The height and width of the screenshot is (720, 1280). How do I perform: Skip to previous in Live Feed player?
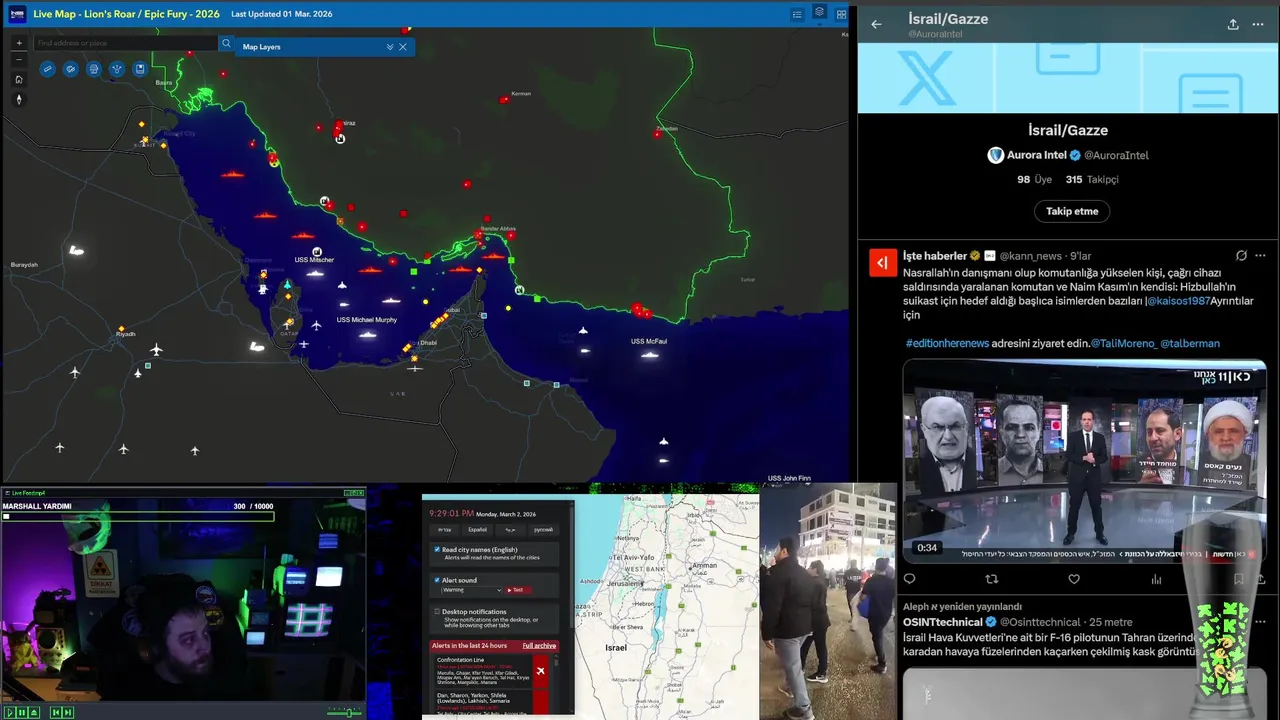point(56,712)
